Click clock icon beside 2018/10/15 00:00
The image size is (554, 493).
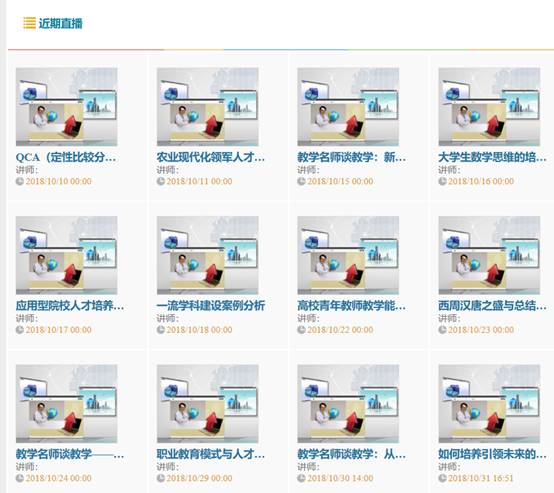[301, 181]
